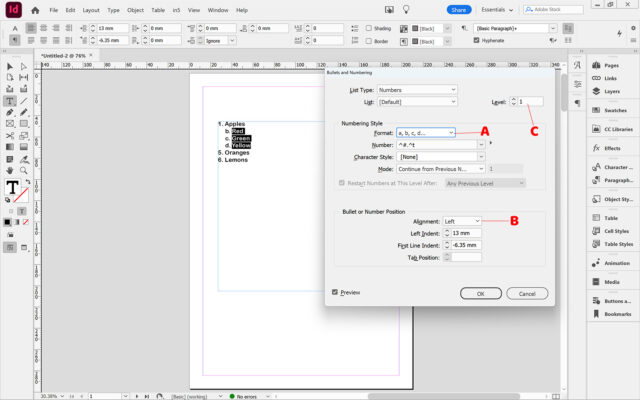
Task: Select the Type tool in the toolbox
Action: 9,100
